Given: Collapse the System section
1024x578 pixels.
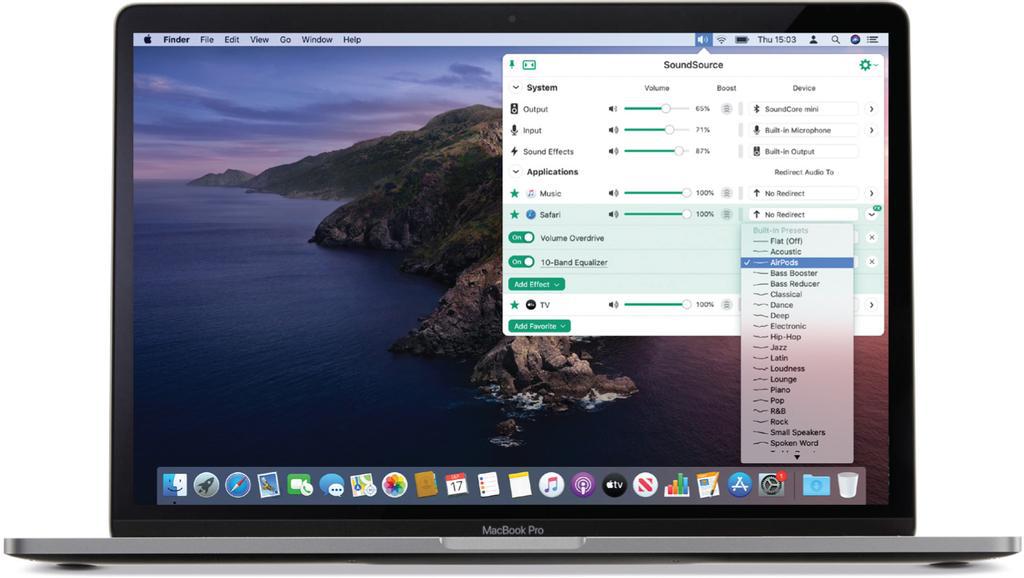Looking at the screenshot, I should click(516, 88).
